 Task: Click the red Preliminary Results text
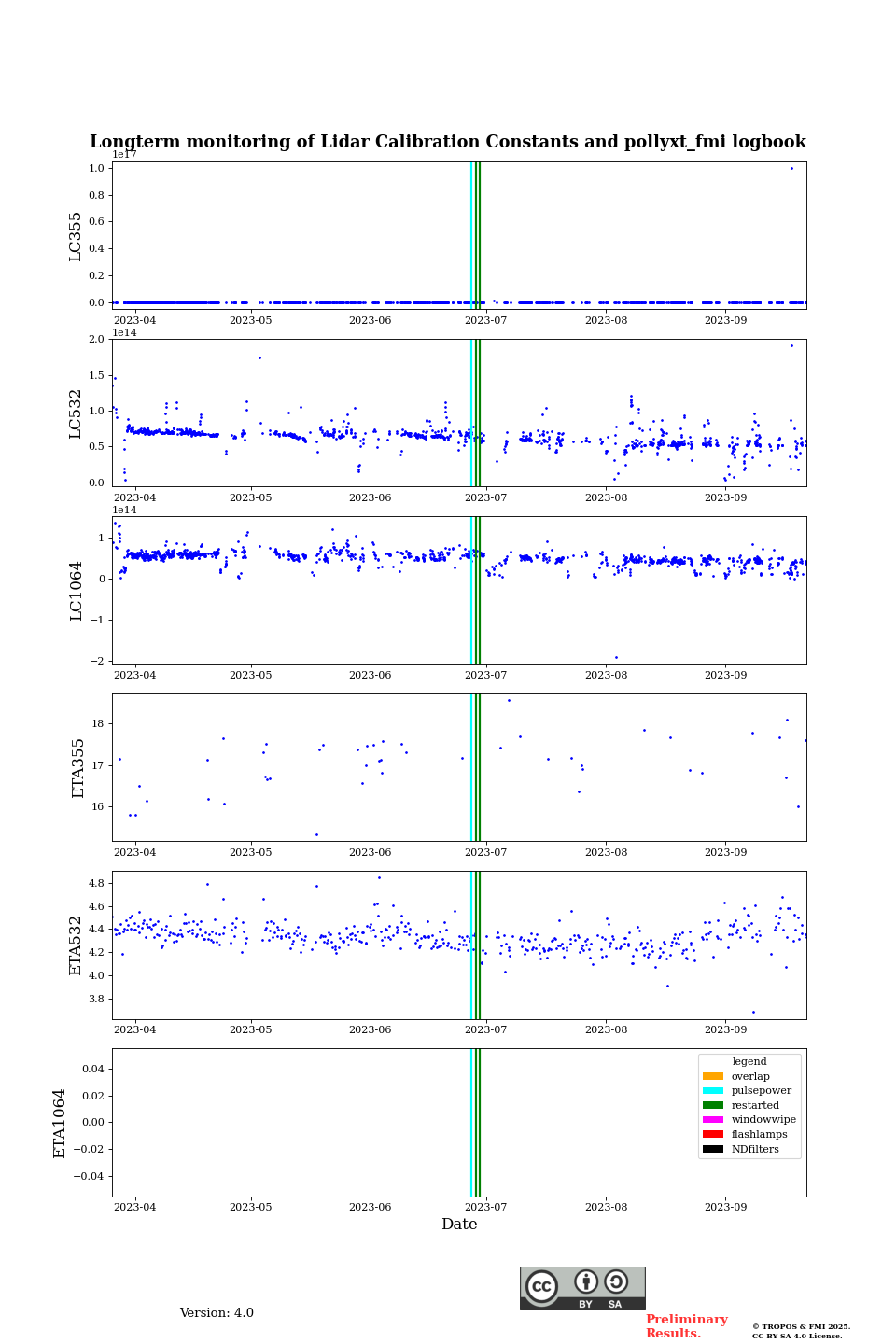click(686, 1326)
